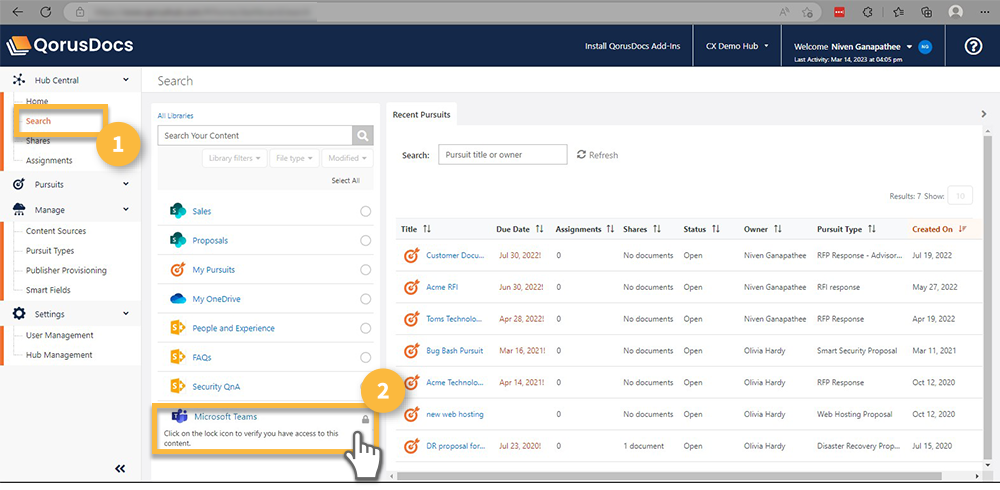
Task: Select People and Experience radio button
Action: point(365,328)
